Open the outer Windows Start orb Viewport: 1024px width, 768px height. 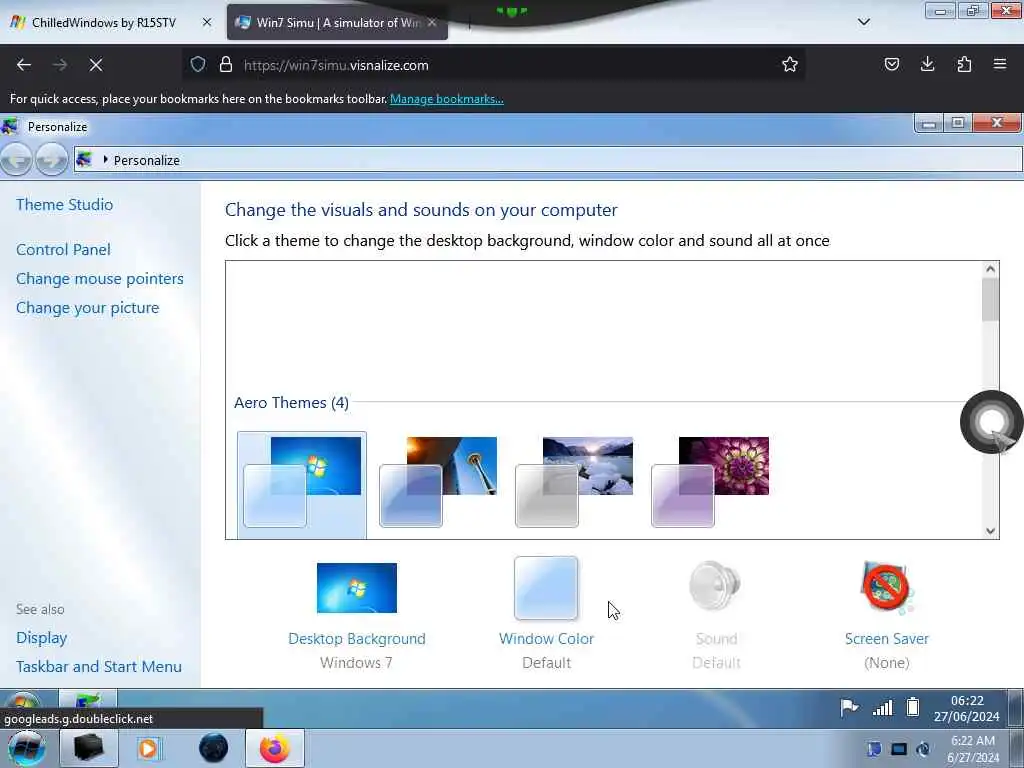(26, 748)
